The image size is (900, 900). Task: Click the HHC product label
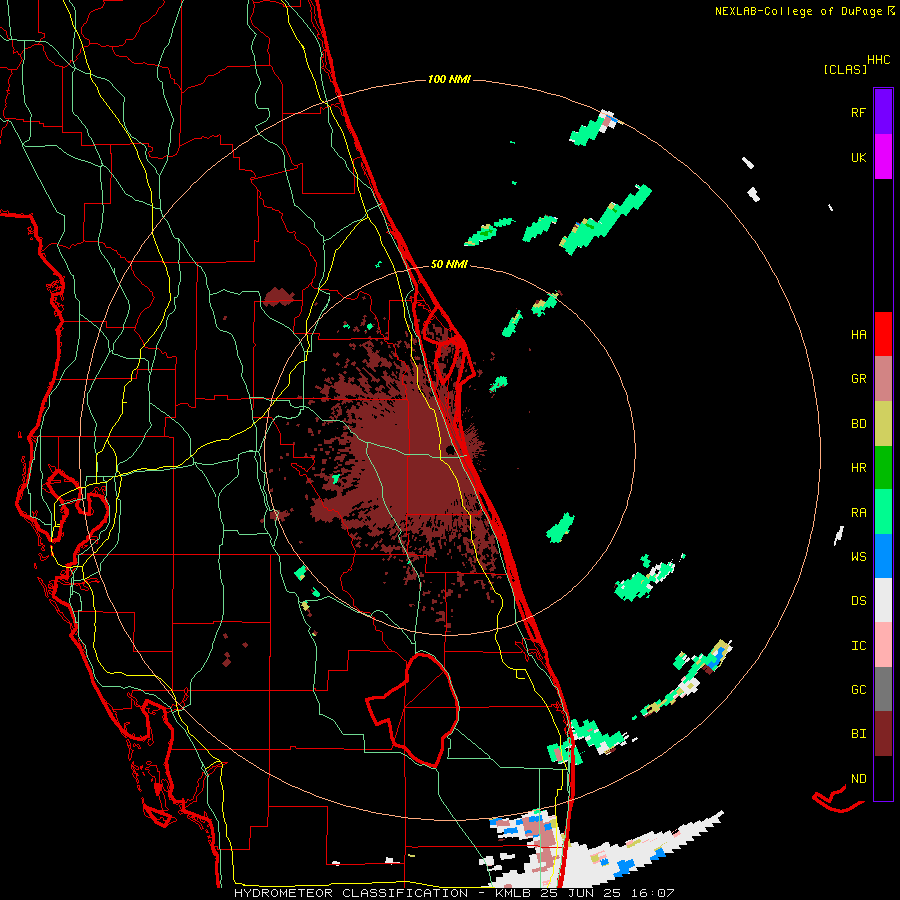coord(879,60)
